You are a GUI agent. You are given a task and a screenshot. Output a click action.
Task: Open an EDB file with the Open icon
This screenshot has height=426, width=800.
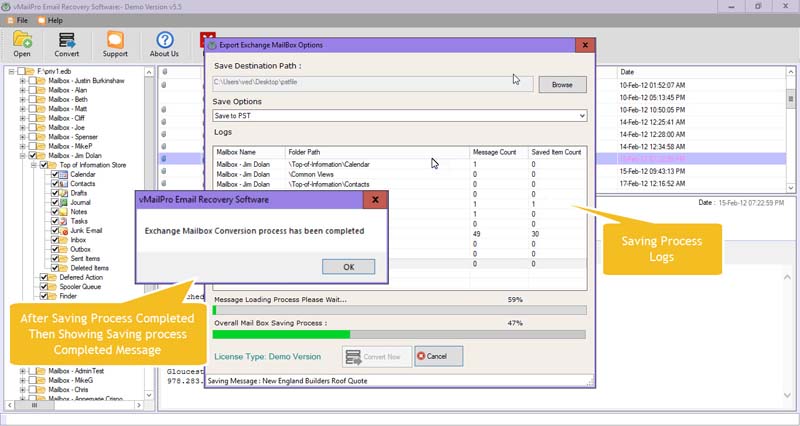pos(22,39)
